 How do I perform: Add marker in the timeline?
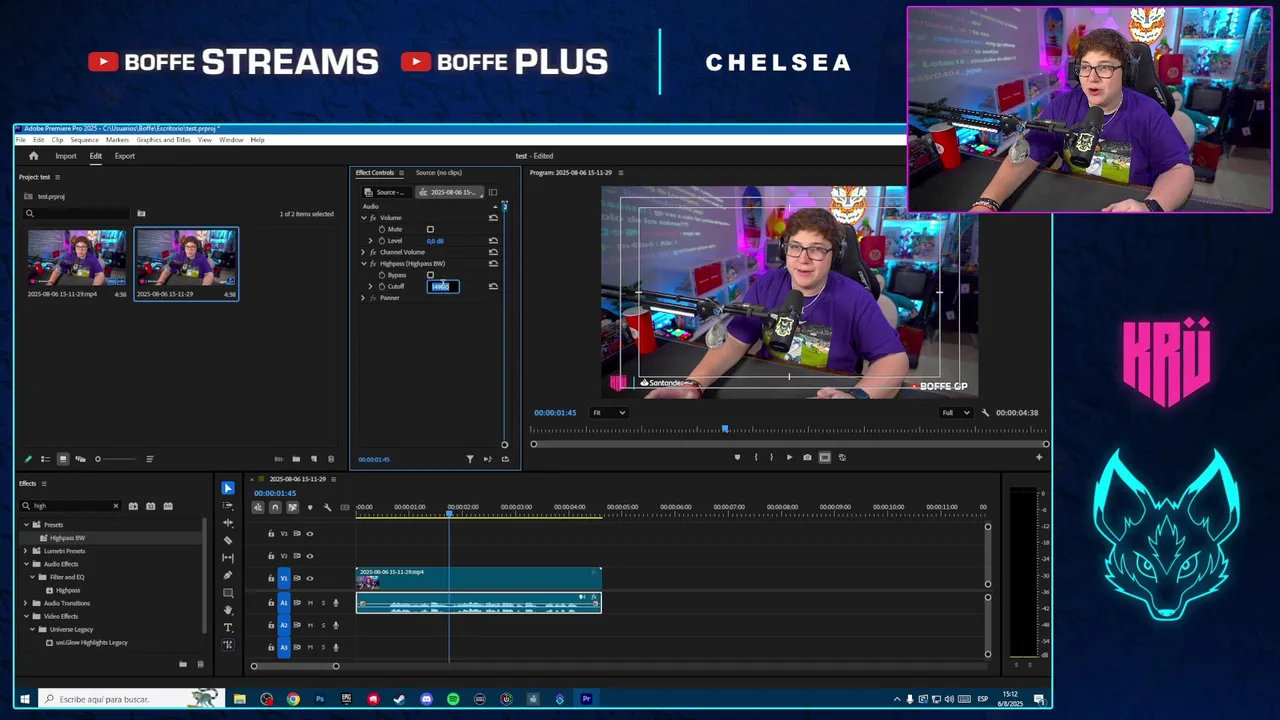click(309, 507)
